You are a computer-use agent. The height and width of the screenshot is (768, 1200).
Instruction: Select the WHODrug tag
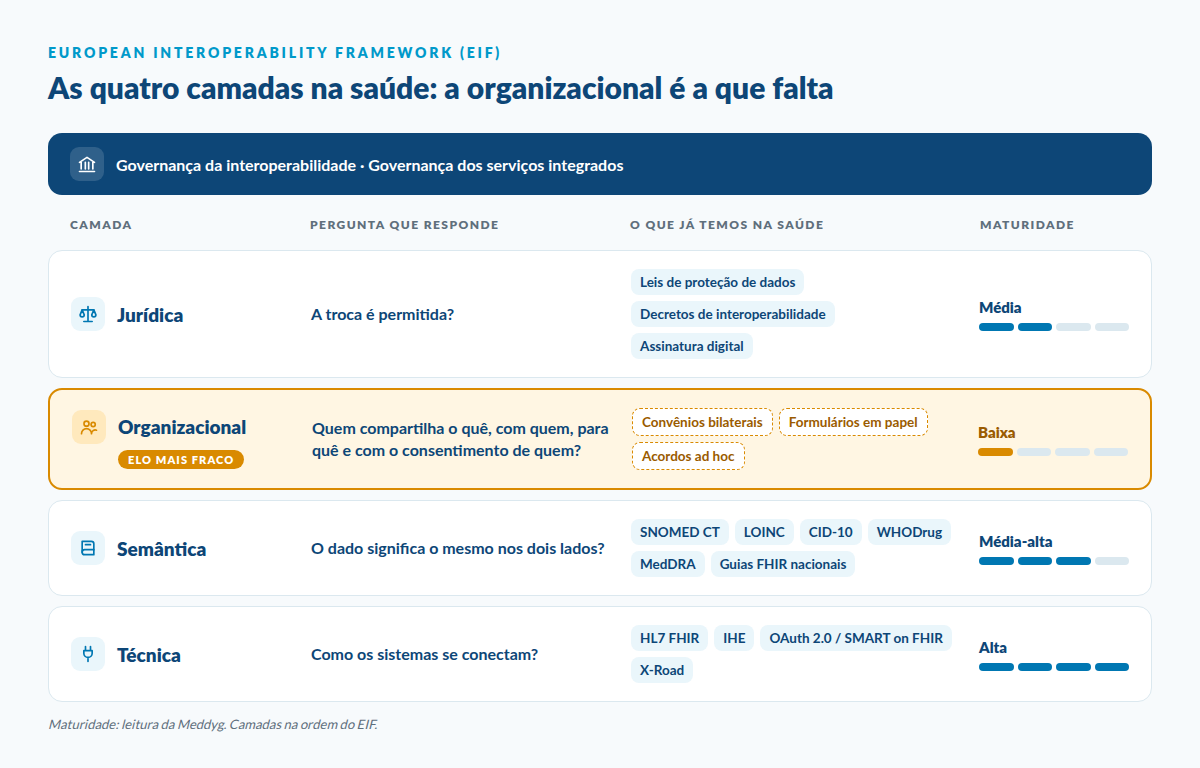click(910, 532)
